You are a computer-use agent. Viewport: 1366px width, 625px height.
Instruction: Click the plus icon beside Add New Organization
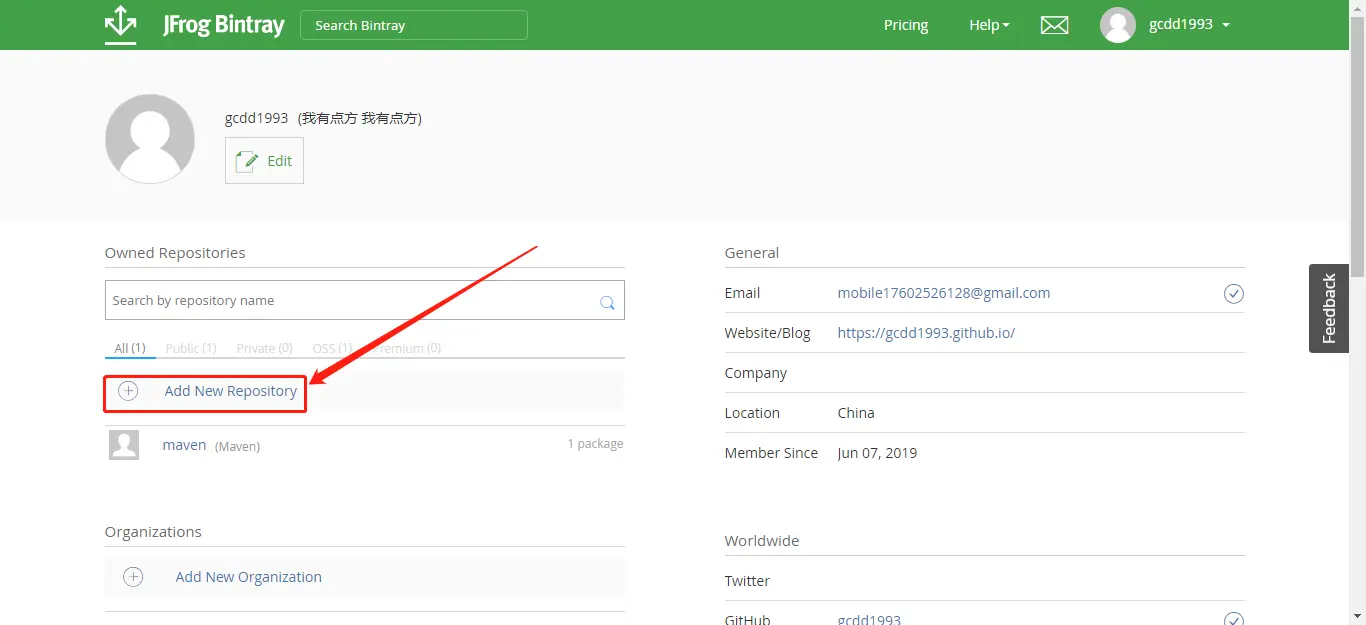133,577
